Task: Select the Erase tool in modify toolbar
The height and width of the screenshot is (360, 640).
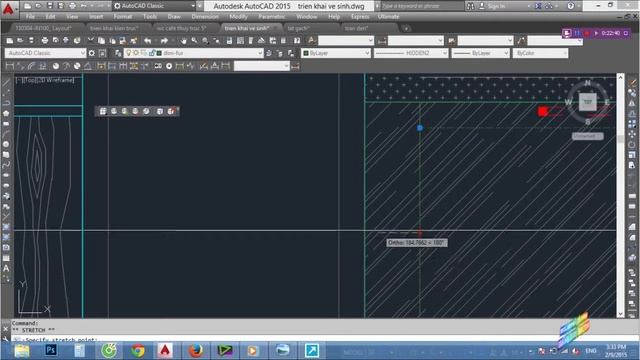Action: pos(632,83)
